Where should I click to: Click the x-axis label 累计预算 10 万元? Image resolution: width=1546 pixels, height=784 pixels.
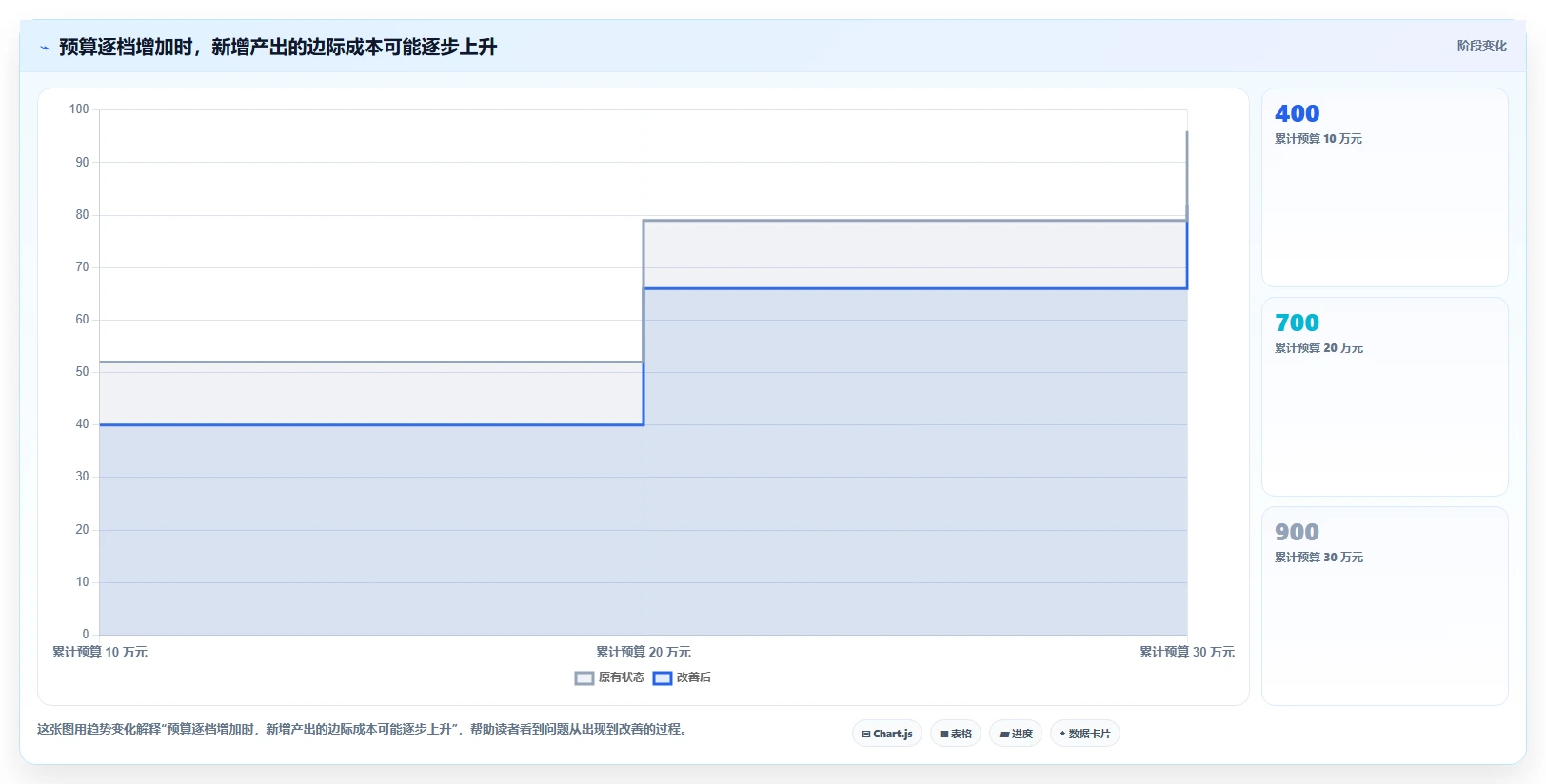coord(100,652)
